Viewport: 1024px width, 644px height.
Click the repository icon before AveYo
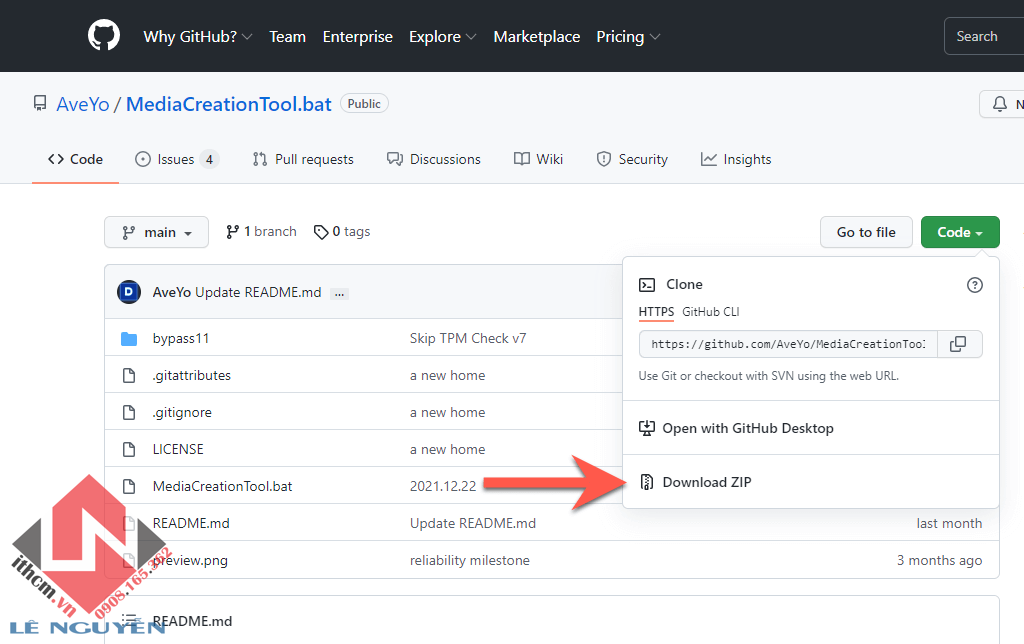coord(40,103)
